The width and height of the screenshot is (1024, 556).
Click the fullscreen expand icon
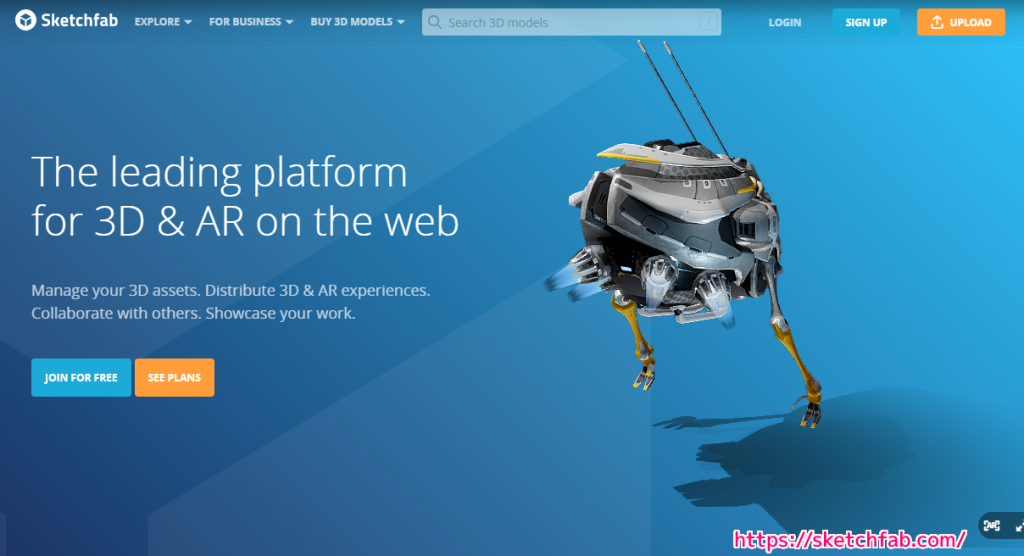1019,526
